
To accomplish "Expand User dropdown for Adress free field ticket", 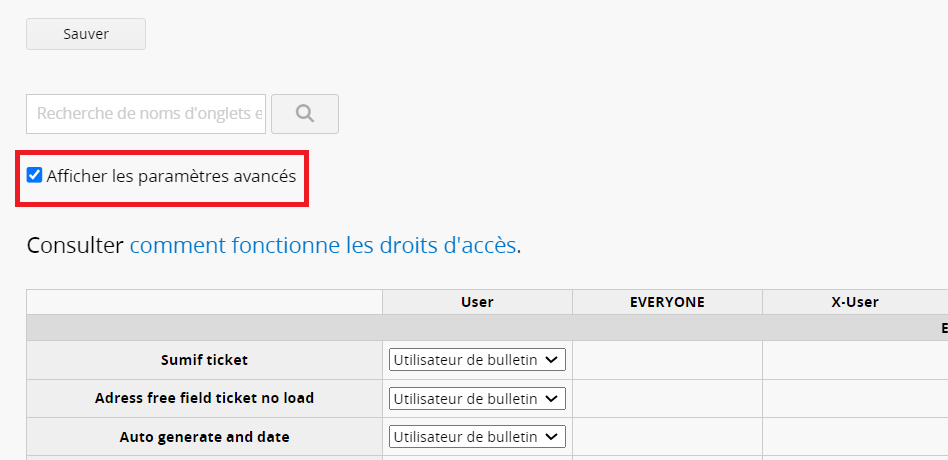I will [477, 399].
